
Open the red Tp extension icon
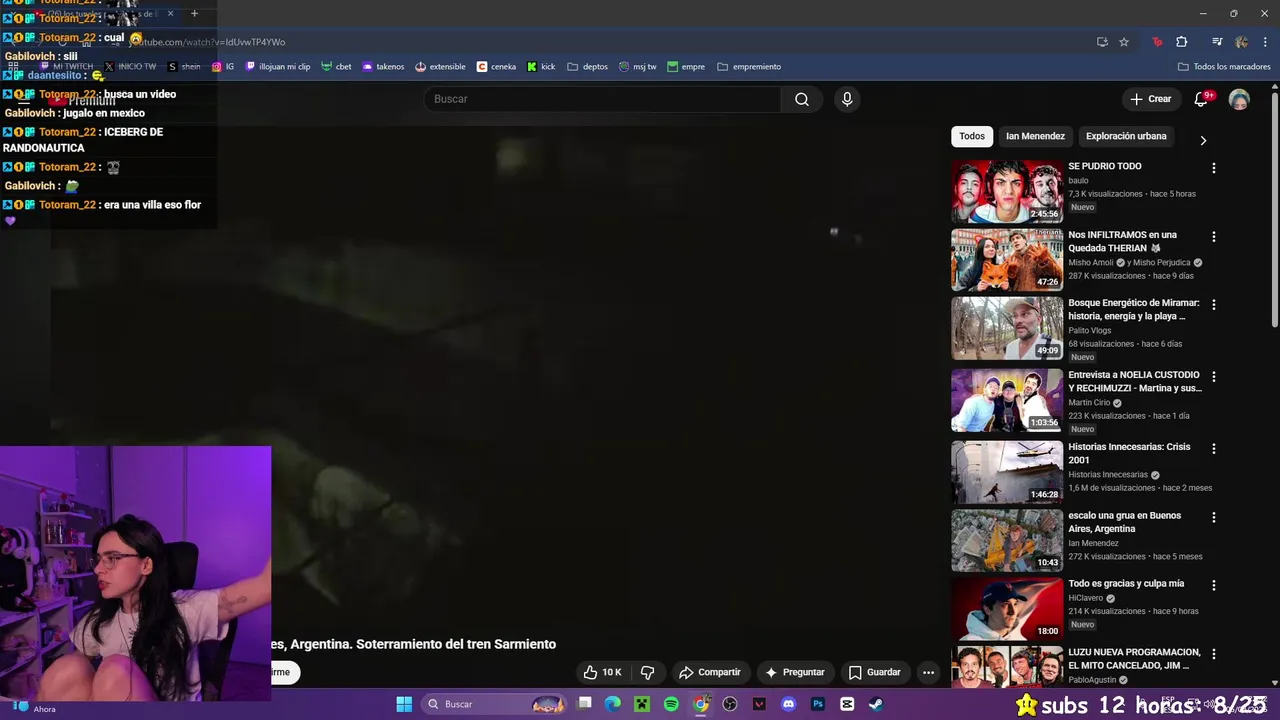click(1157, 42)
